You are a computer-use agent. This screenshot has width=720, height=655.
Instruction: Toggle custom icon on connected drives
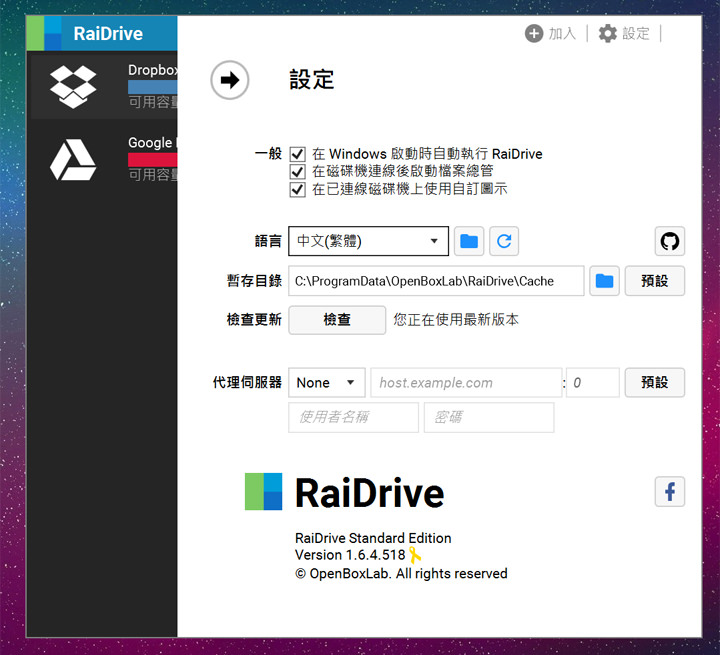click(x=297, y=189)
